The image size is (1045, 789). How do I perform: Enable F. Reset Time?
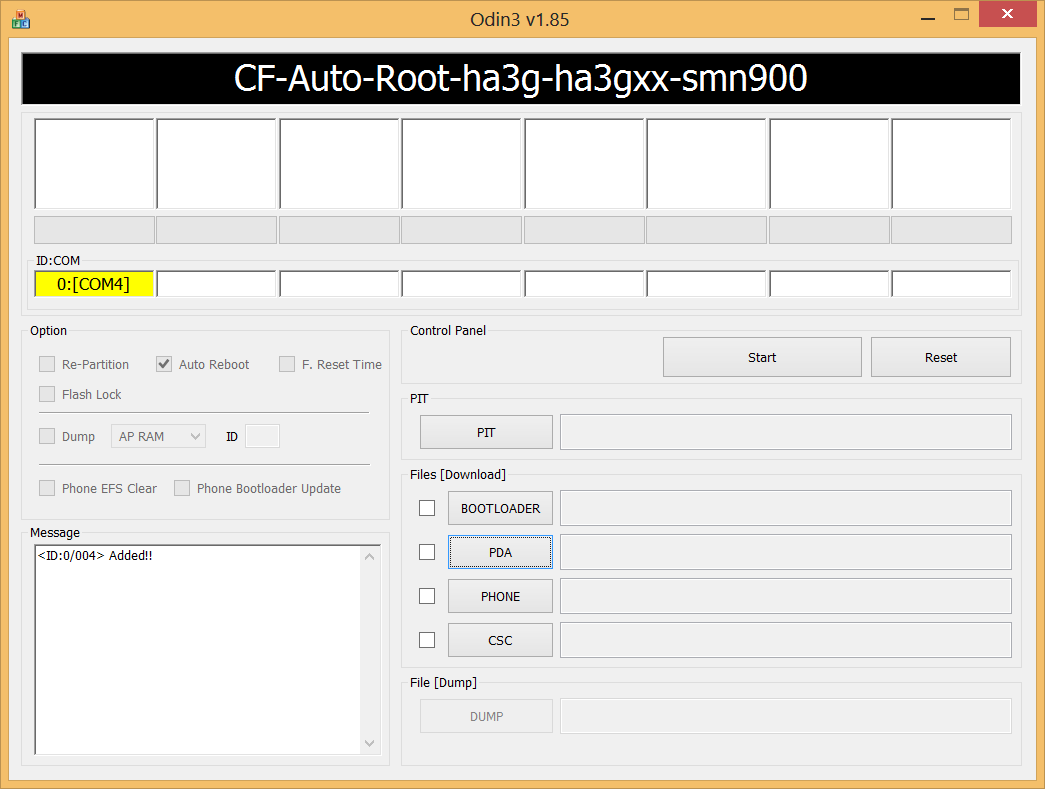(x=286, y=364)
